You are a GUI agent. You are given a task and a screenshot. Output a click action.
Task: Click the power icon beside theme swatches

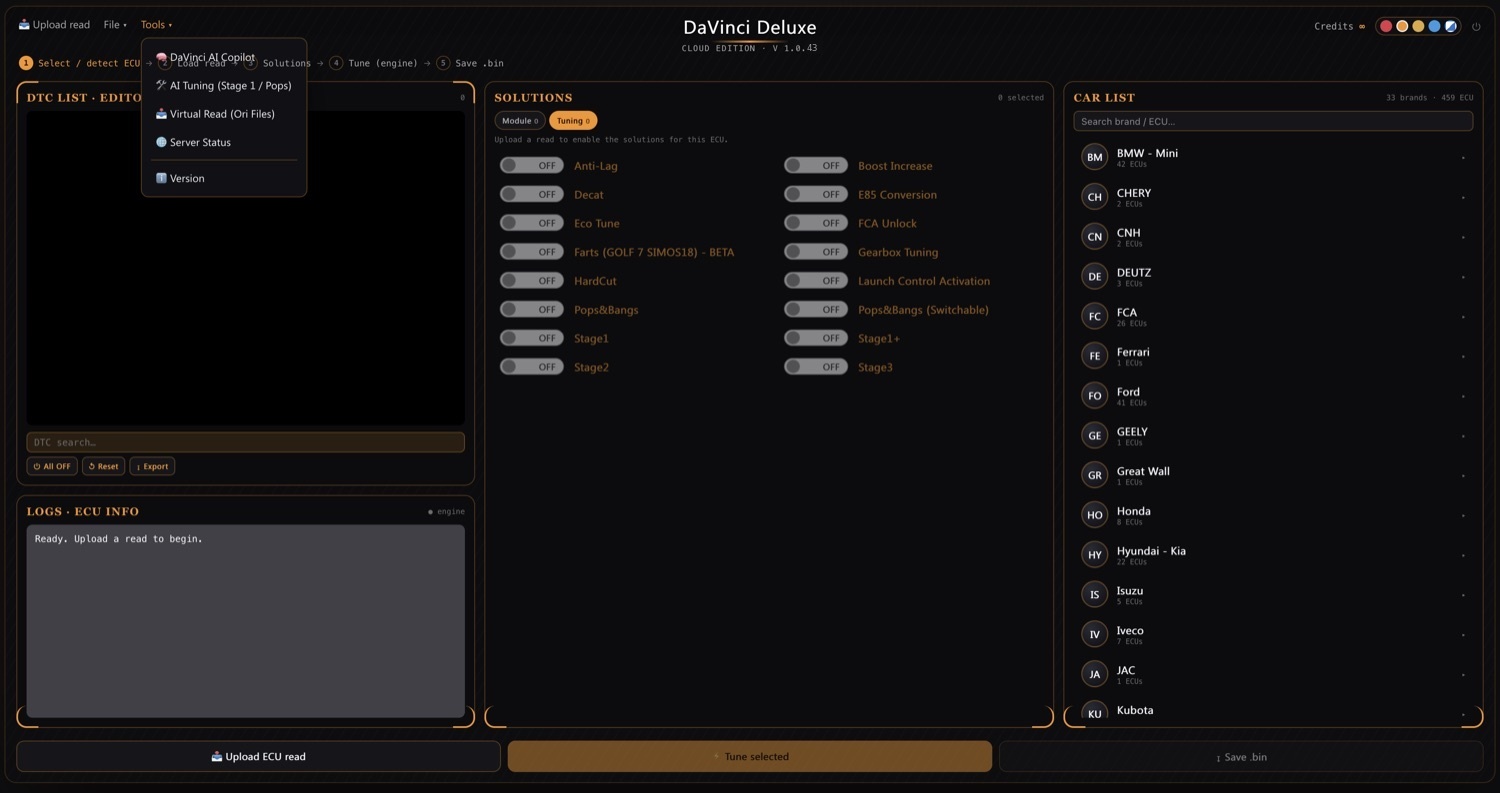tap(1476, 27)
